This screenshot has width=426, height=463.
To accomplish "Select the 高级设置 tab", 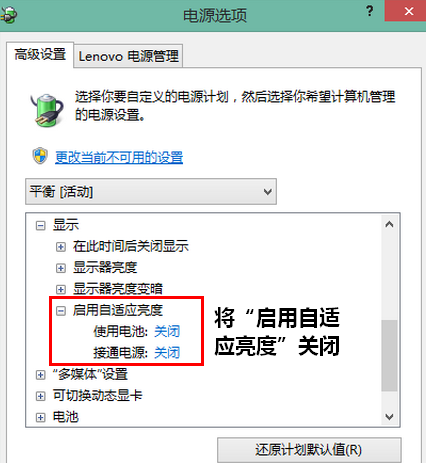I will (x=40, y=55).
